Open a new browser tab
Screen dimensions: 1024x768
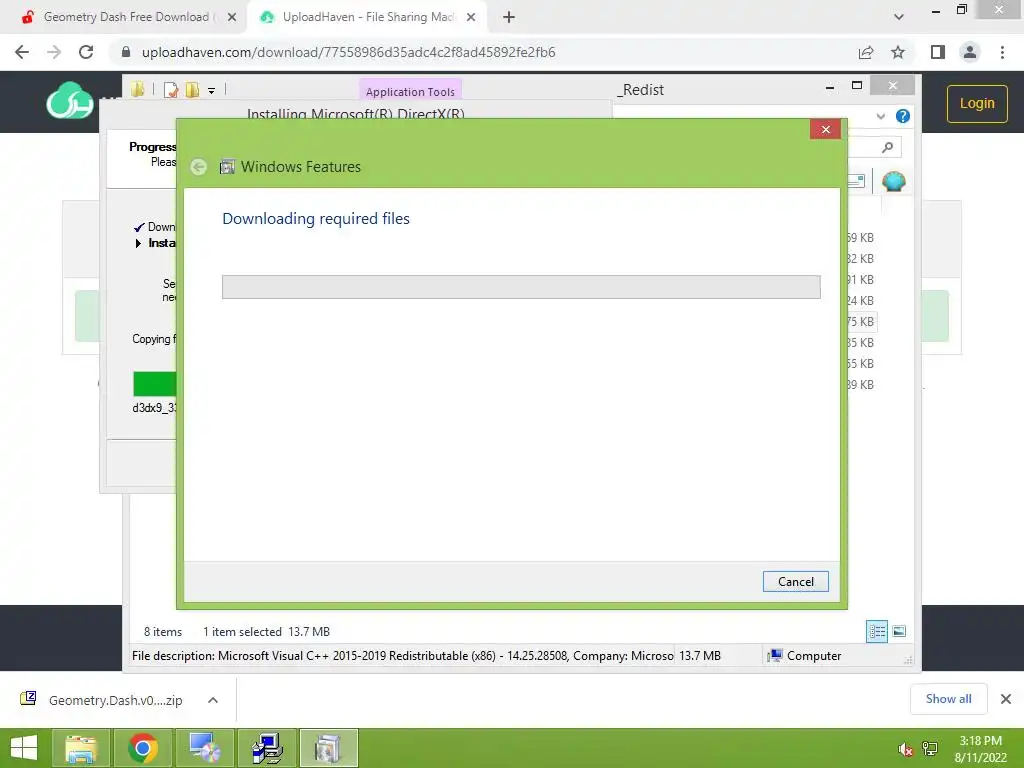(x=509, y=18)
